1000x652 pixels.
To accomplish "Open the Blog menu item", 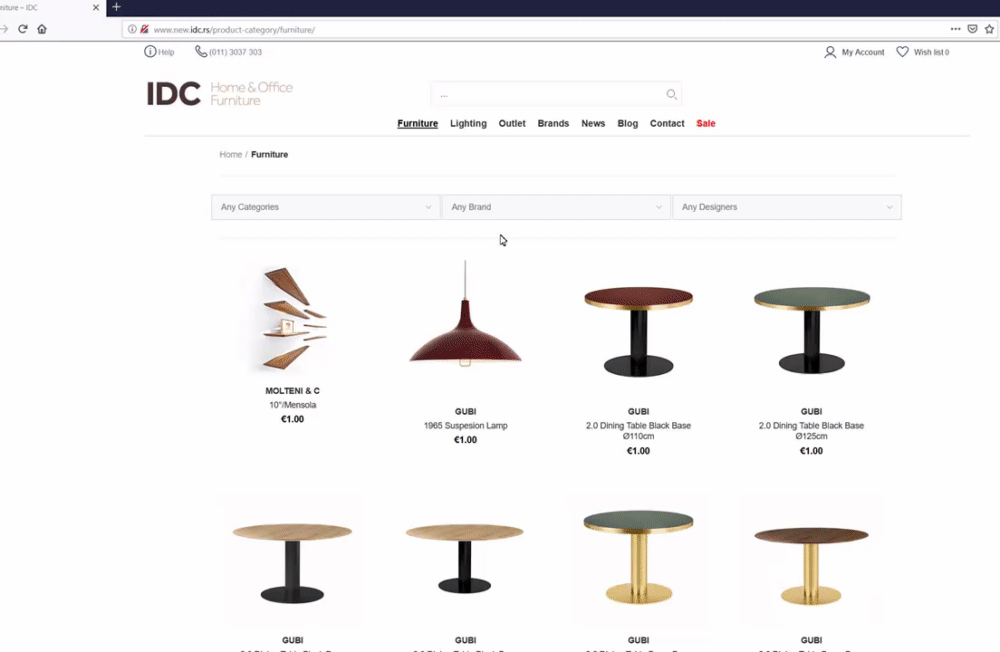I will tap(628, 124).
